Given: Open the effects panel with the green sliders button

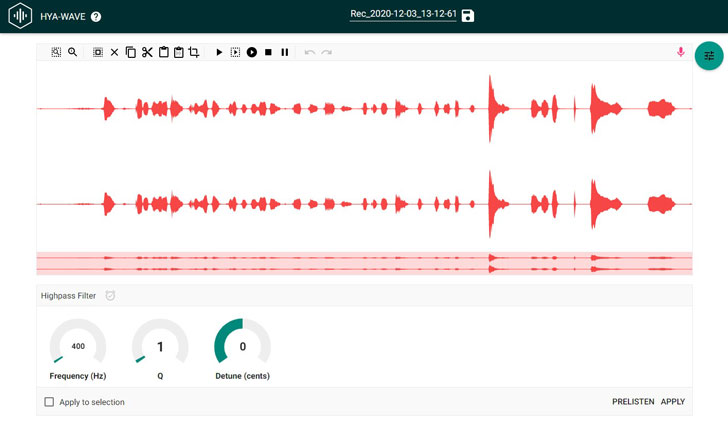Looking at the screenshot, I should [709, 56].
